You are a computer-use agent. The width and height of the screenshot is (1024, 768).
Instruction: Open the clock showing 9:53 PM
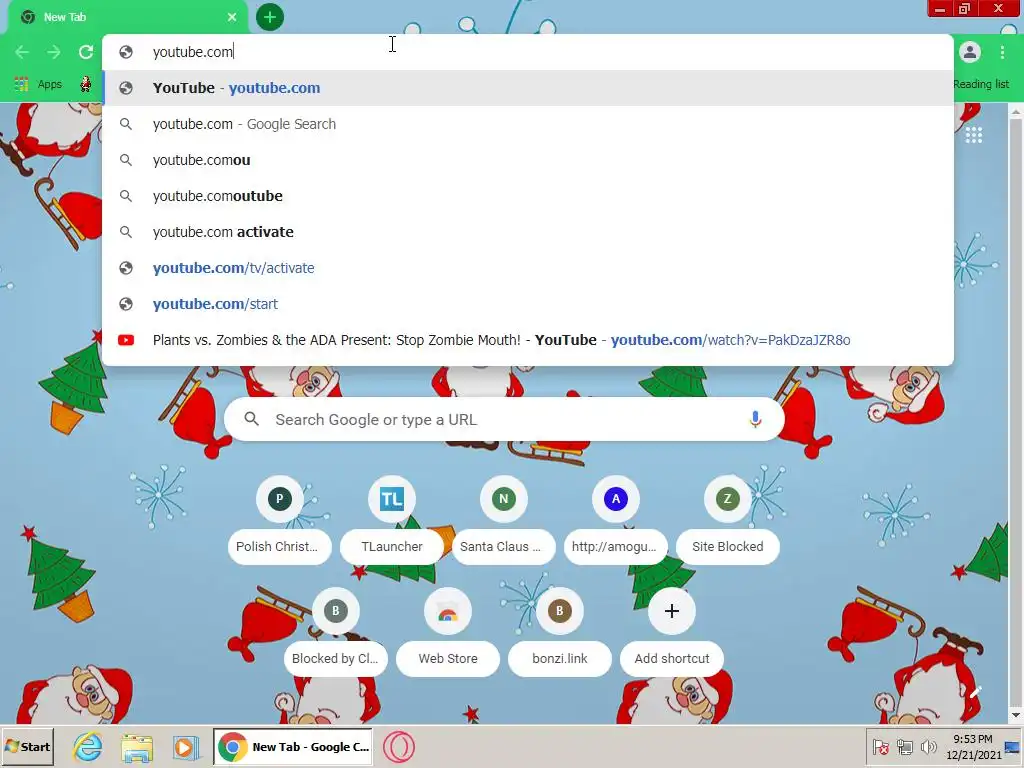[x=973, y=746]
